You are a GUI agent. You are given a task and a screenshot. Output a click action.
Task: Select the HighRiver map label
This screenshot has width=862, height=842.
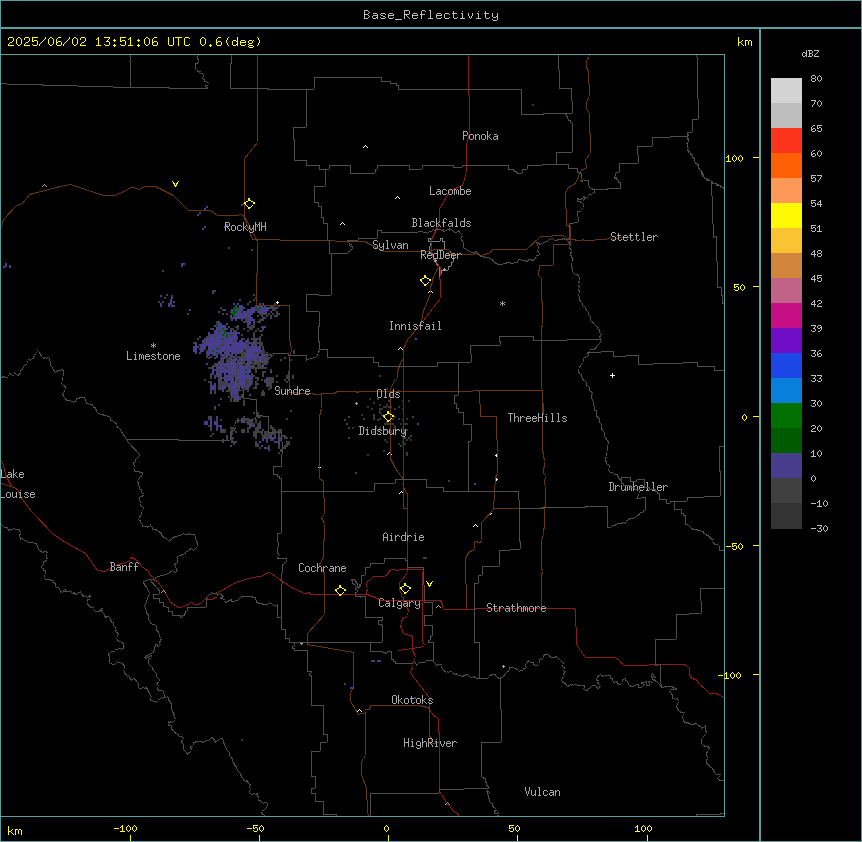coord(430,743)
